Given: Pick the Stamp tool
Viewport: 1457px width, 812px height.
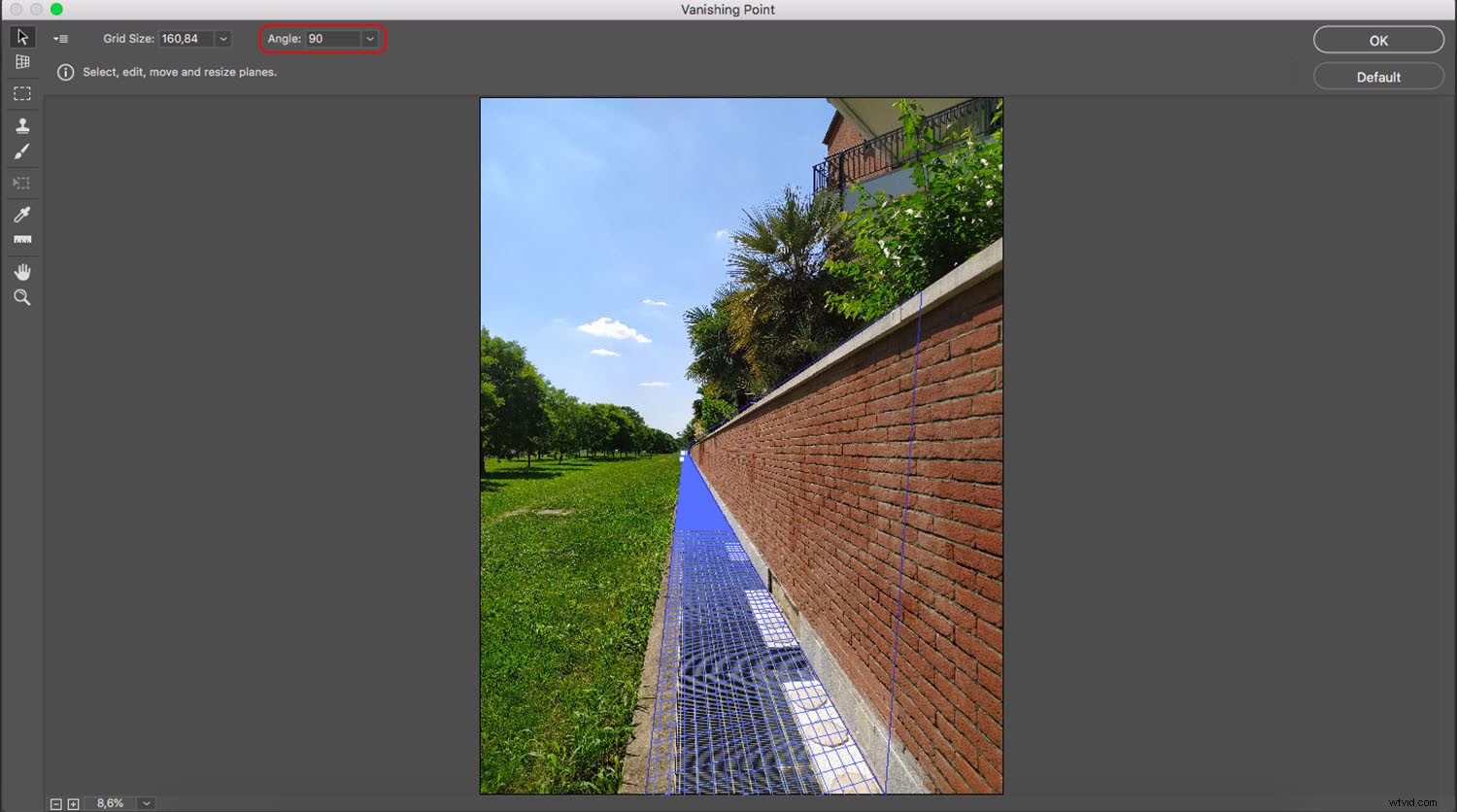Looking at the screenshot, I should 22,124.
